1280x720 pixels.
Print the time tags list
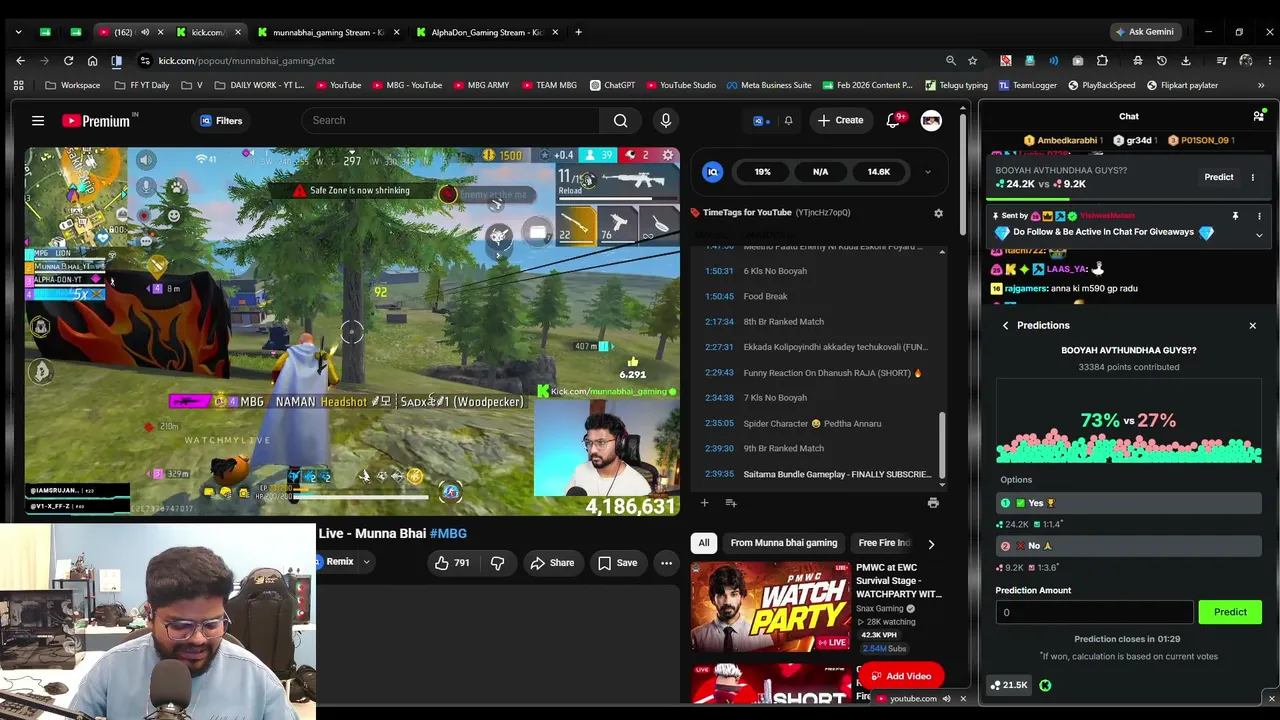933,503
